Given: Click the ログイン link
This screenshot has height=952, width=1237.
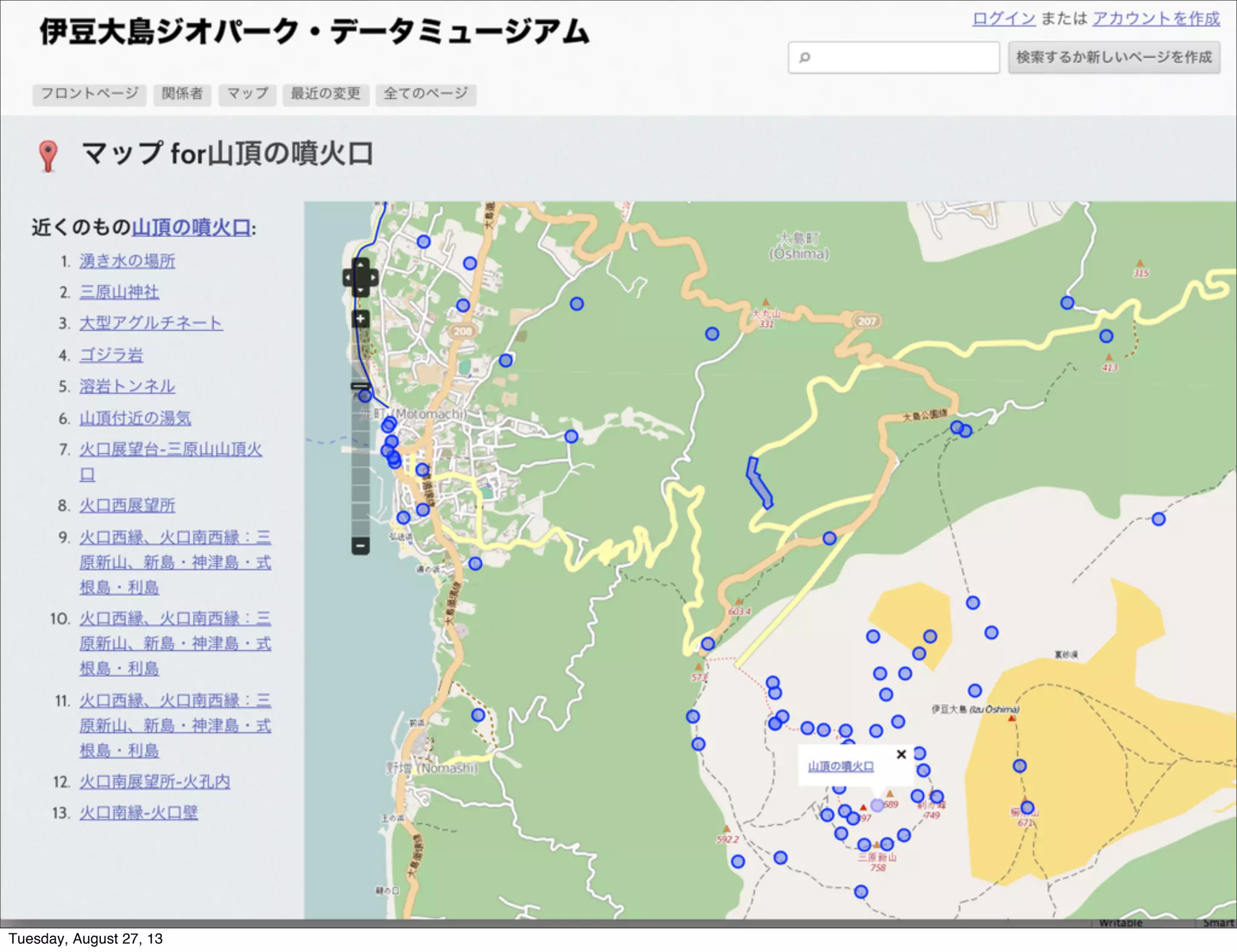Looking at the screenshot, I should click(x=1004, y=19).
